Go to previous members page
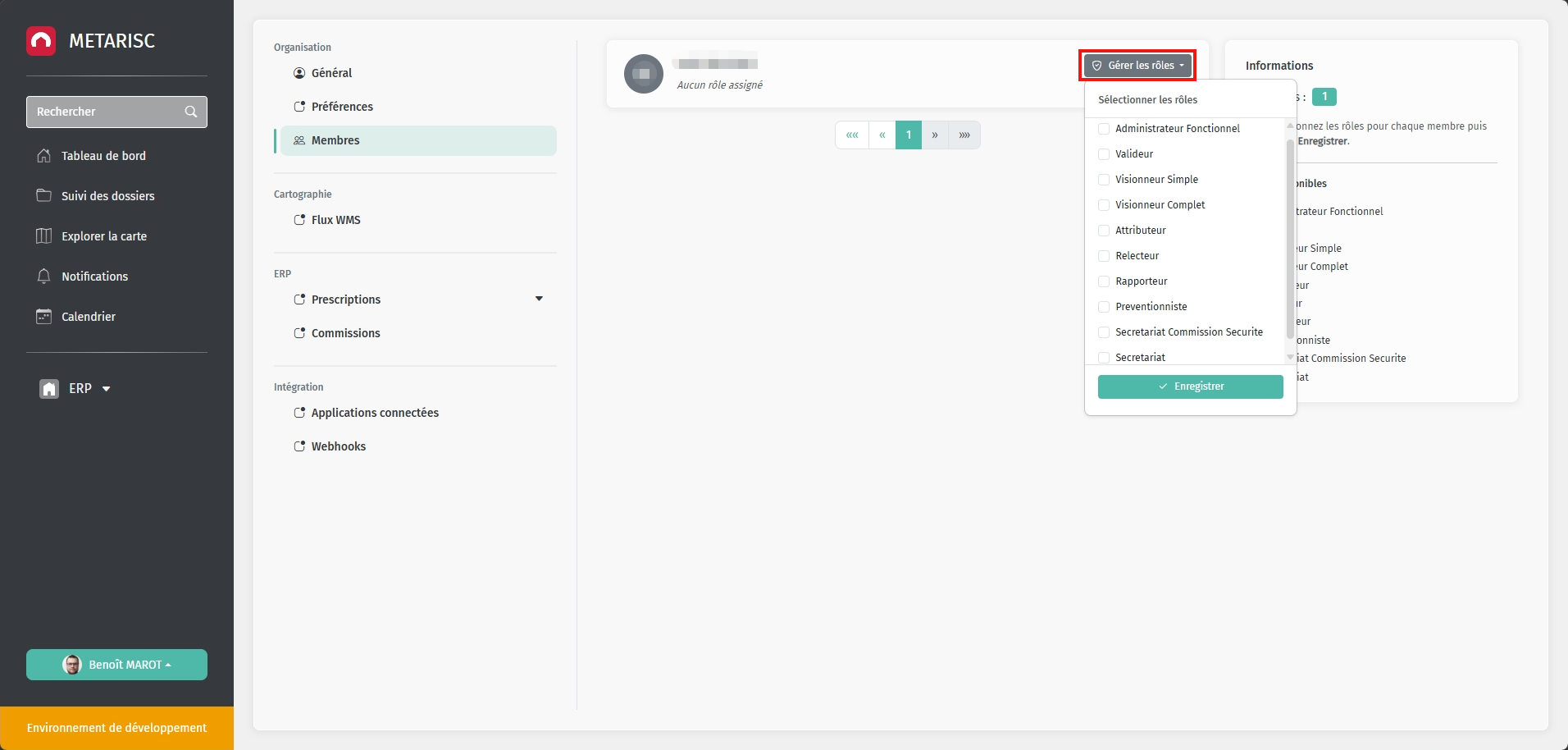This screenshot has width=1568, height=750. [882, 135]
